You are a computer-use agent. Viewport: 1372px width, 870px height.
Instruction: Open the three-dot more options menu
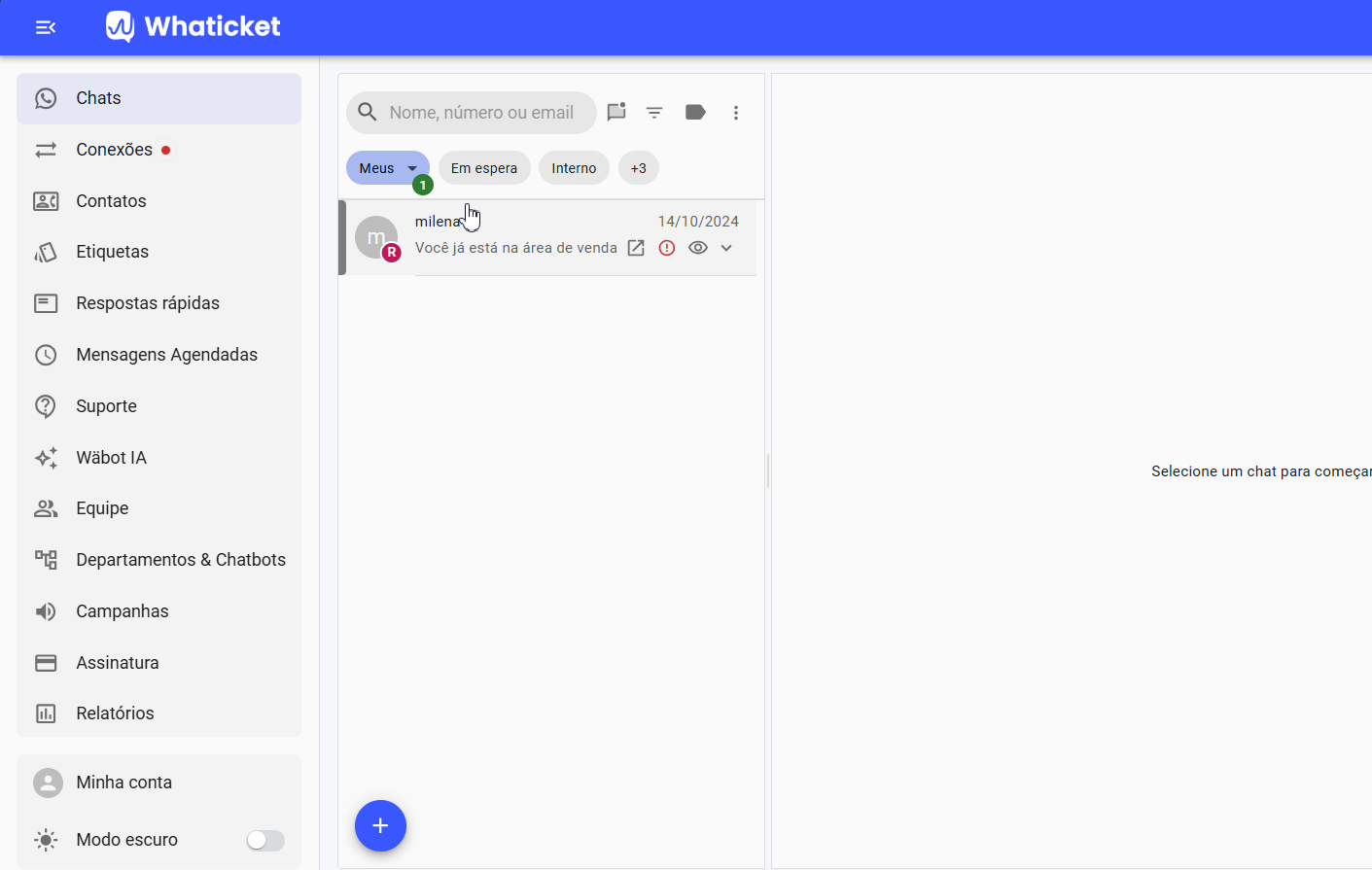point(736,113)
